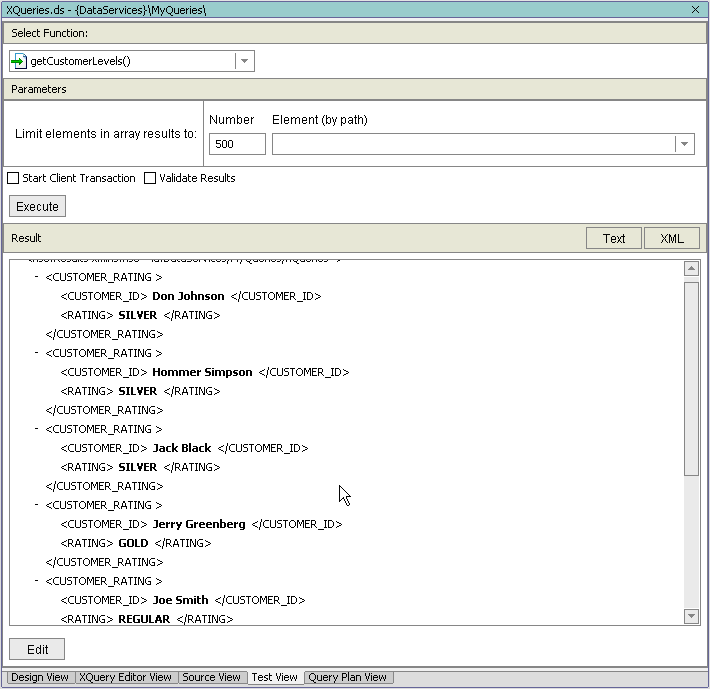Image resolution: width=710 pixels, height=689 pixels.
Task: Click the Number limit input field
Action: 237,144
